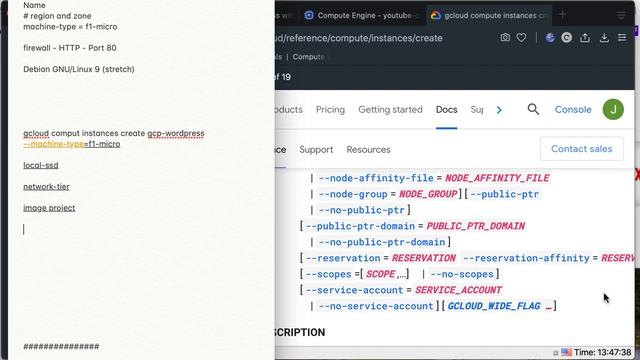Click the share icon in browser toolbar
Viewport: 640px width, 360px height.
[585, 38]
